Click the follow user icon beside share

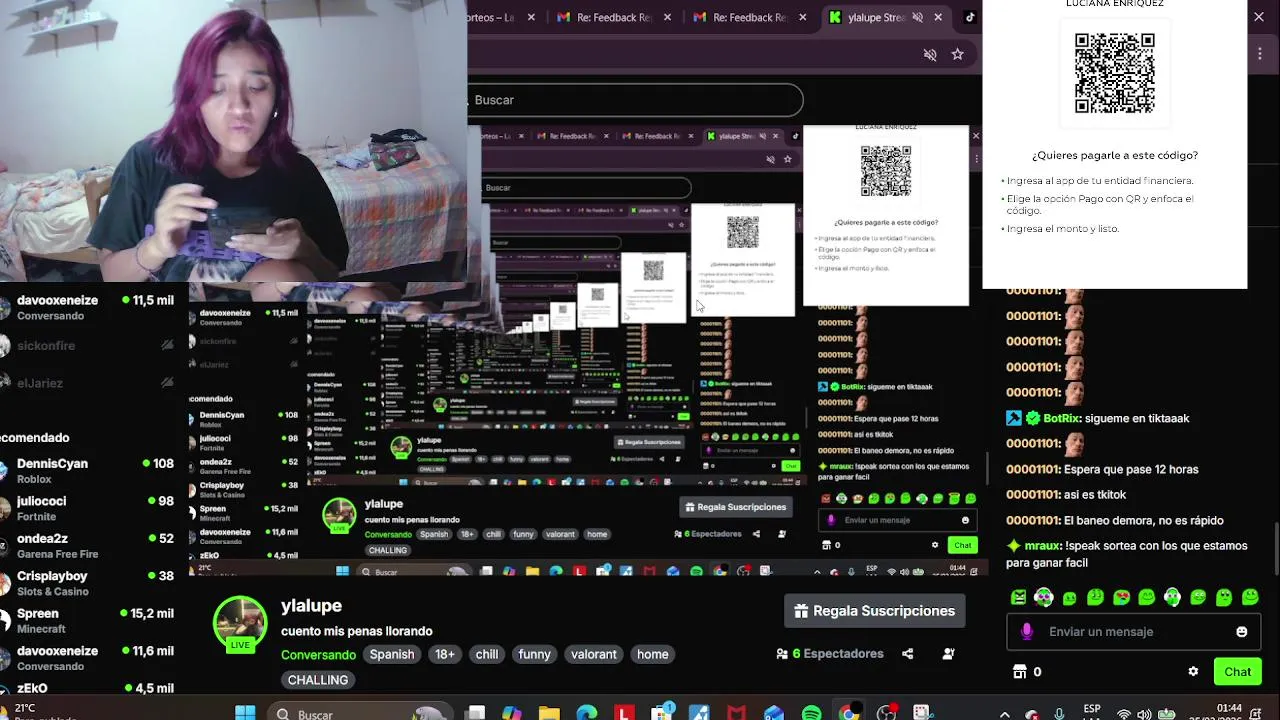tap(948, 654)
